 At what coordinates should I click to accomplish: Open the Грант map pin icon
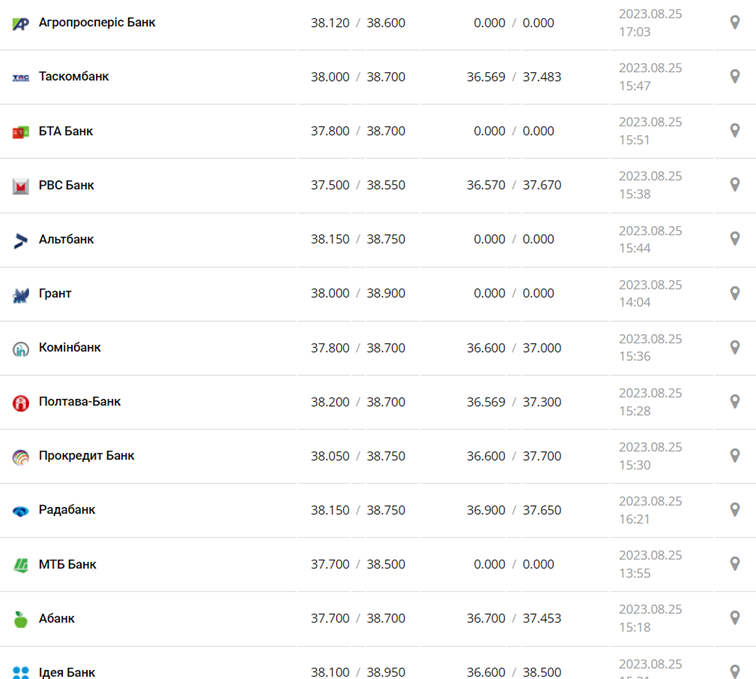point(735,293)
